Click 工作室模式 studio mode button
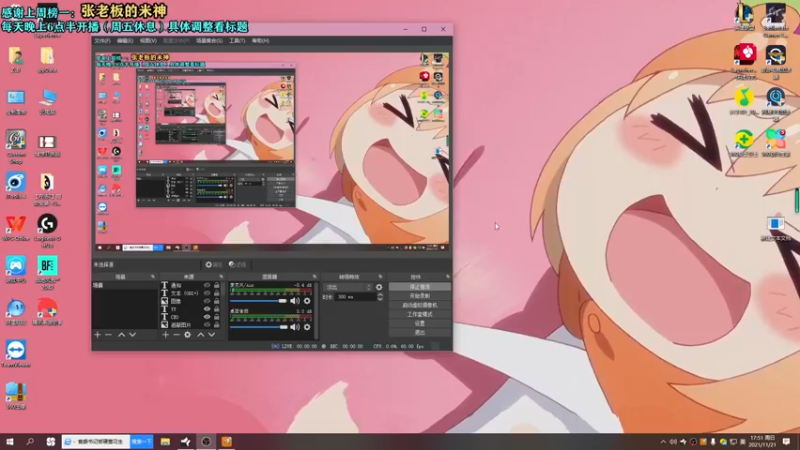 (420, 314)
